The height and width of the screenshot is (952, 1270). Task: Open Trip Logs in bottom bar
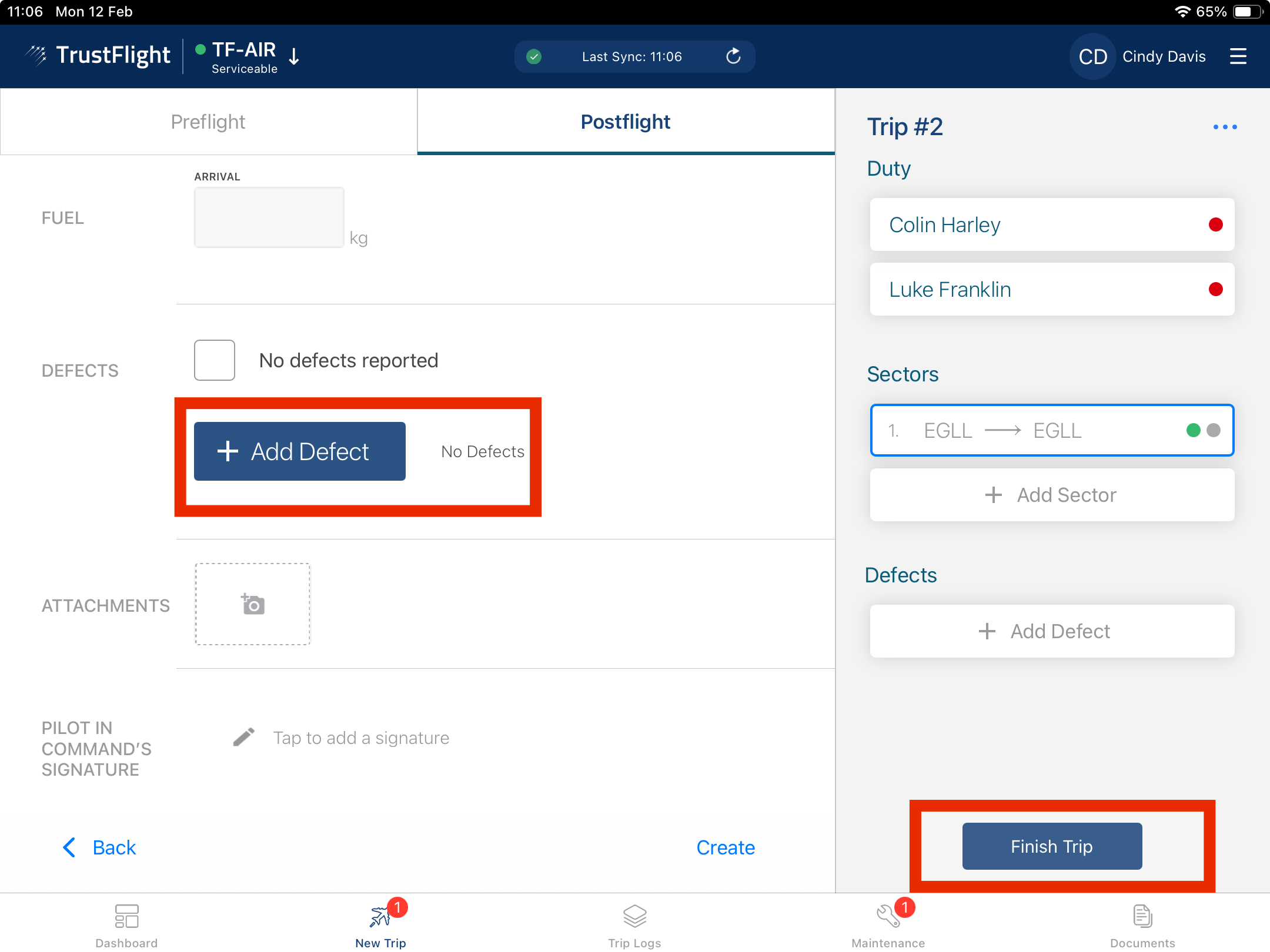634,925
